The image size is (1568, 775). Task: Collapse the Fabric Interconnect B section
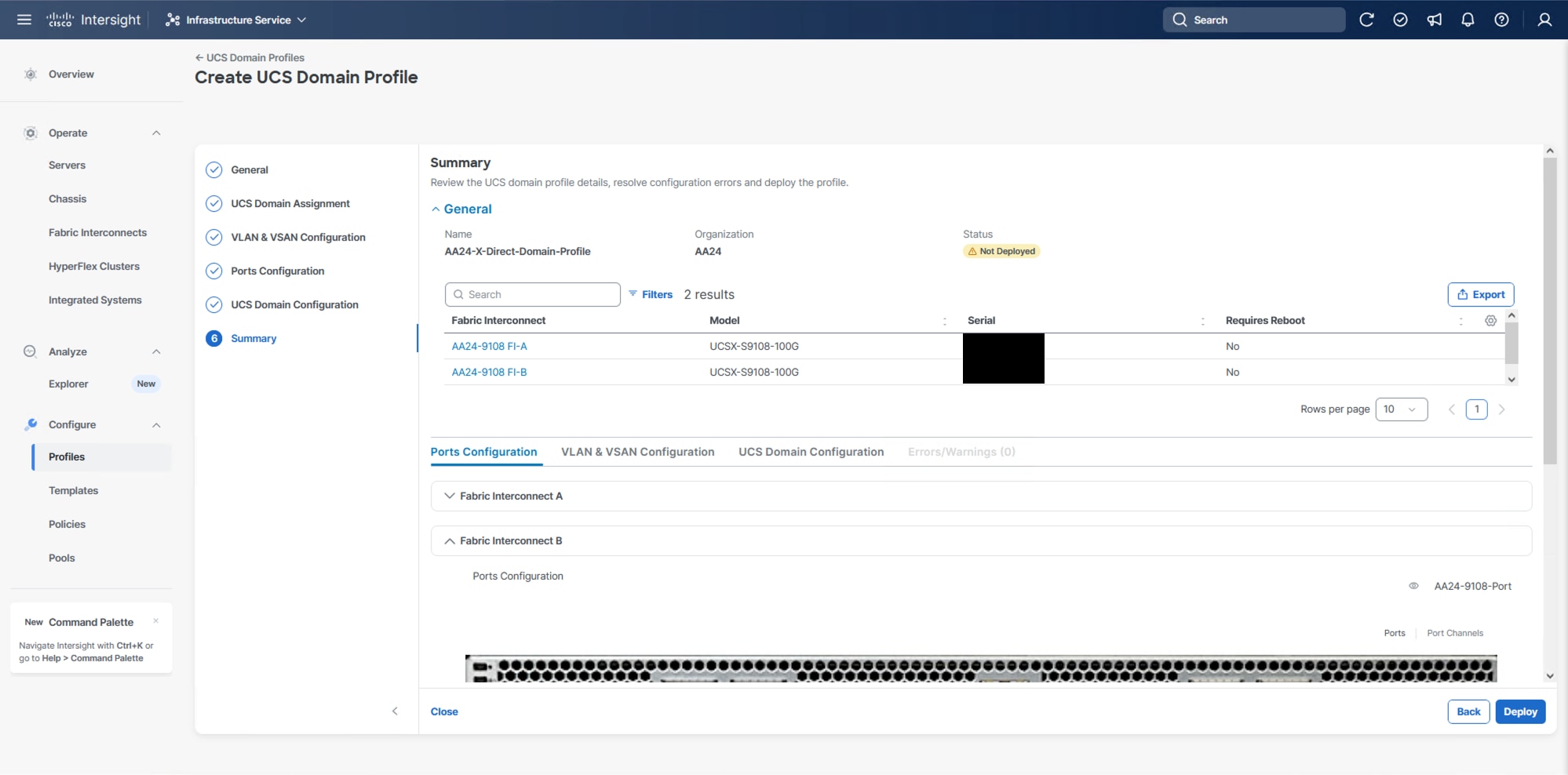pyautogui.click(x=450, y=540)
